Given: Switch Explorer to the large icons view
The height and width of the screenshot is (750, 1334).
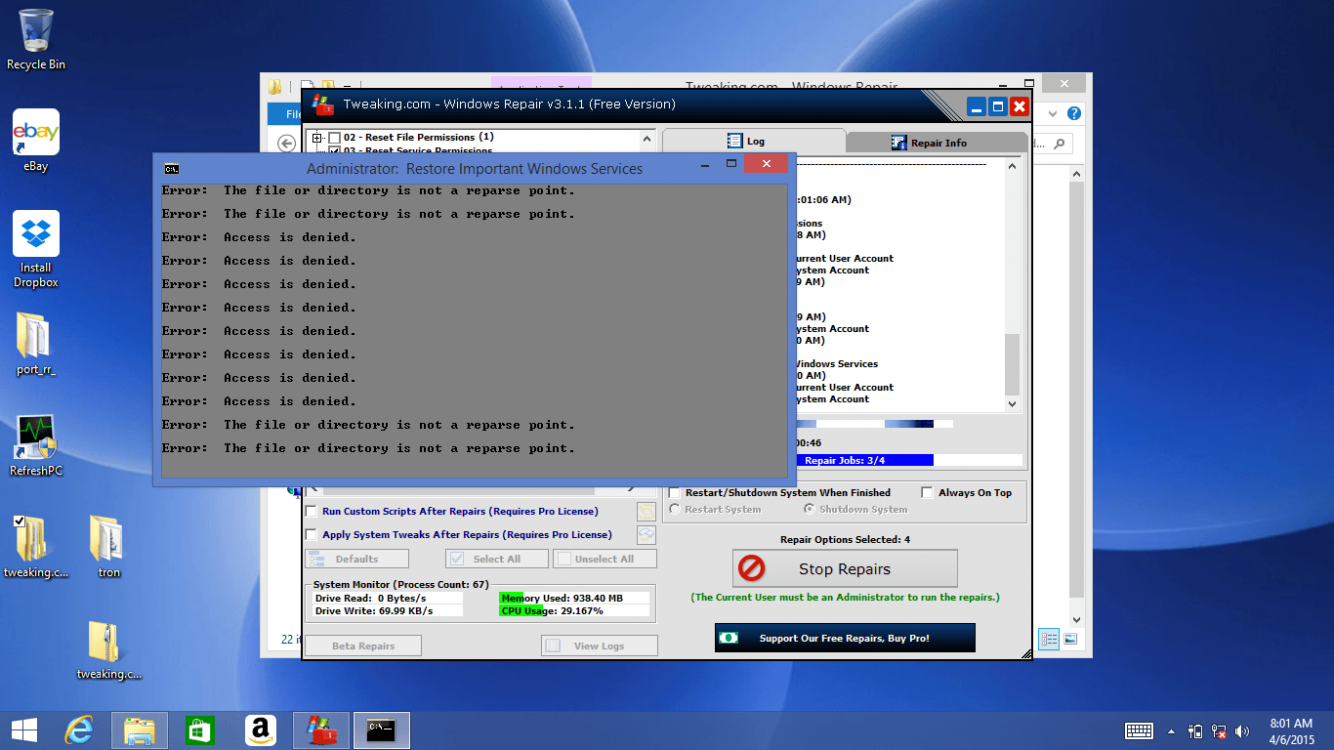Looking at the screenshot, I should pos(1070,639).
